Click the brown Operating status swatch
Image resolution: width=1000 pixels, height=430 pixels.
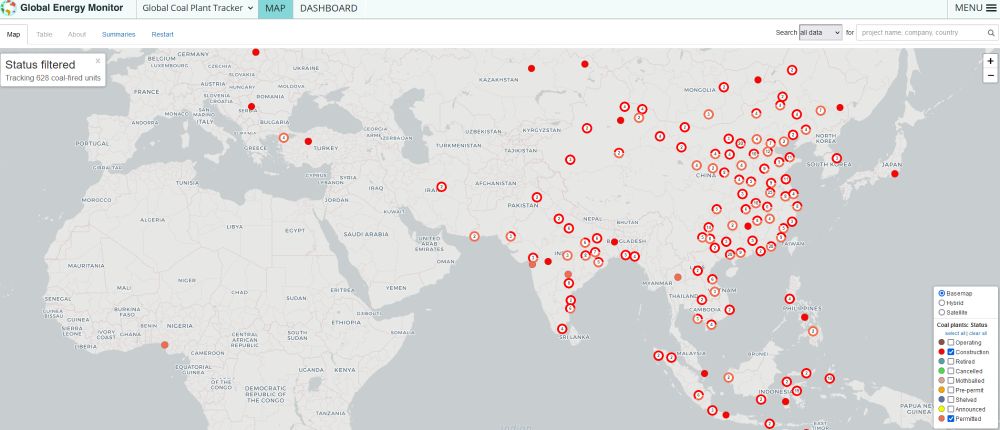point(942,343)
